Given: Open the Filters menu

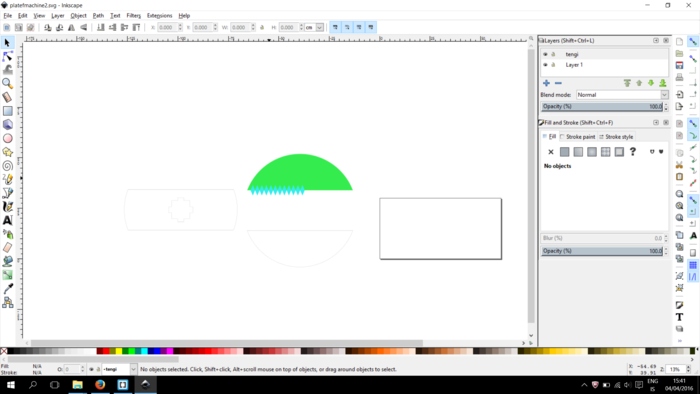Looking at the screenshot, I should [133, 16].
